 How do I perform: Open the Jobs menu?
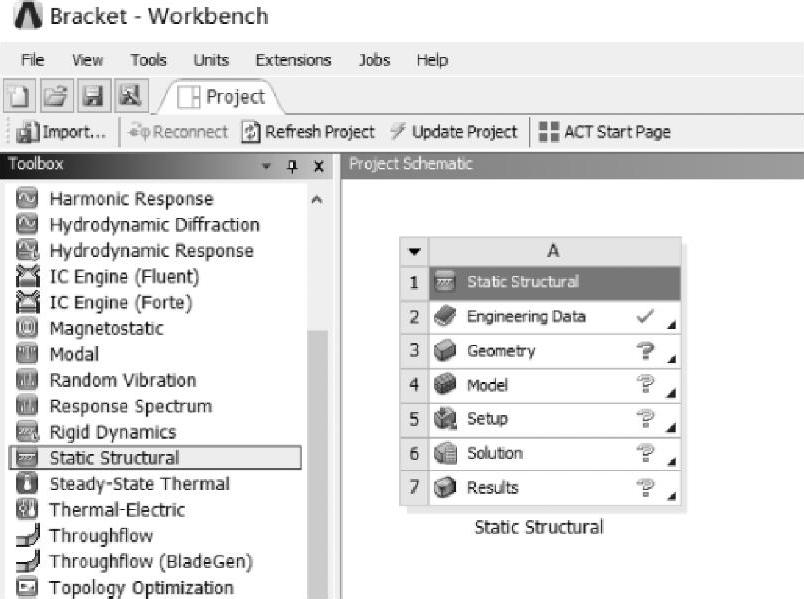pyautogui.click(x=374, y=60)
